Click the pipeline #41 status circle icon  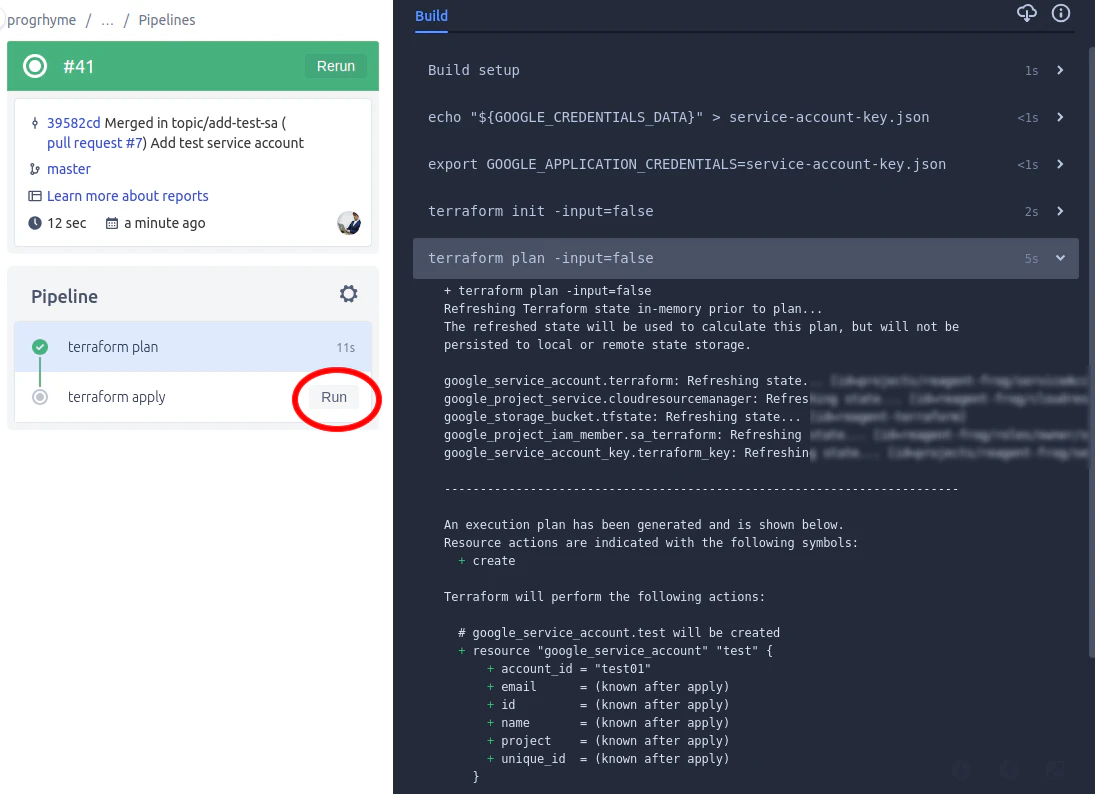click(x=35, y=66)
